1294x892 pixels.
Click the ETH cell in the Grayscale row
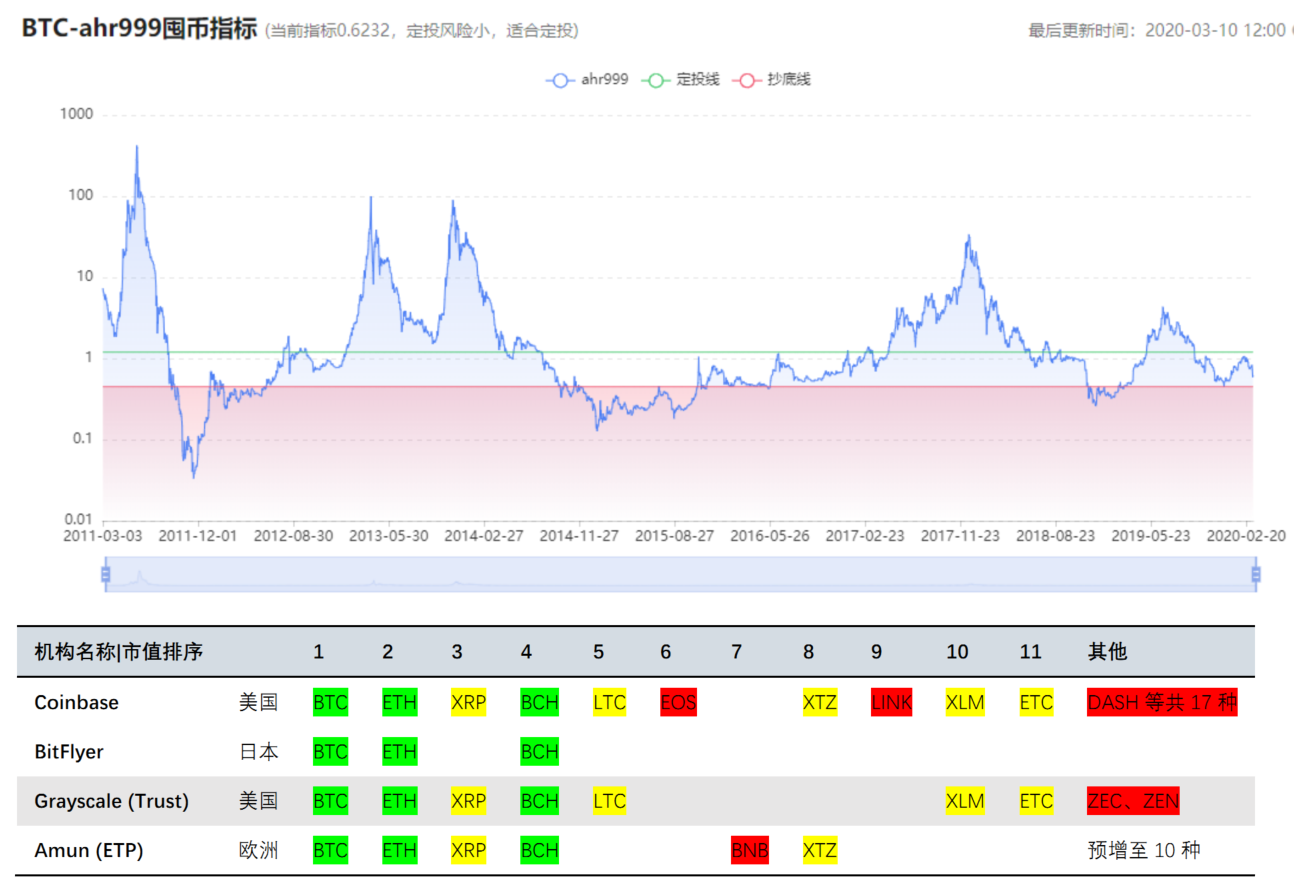[399, 801]
